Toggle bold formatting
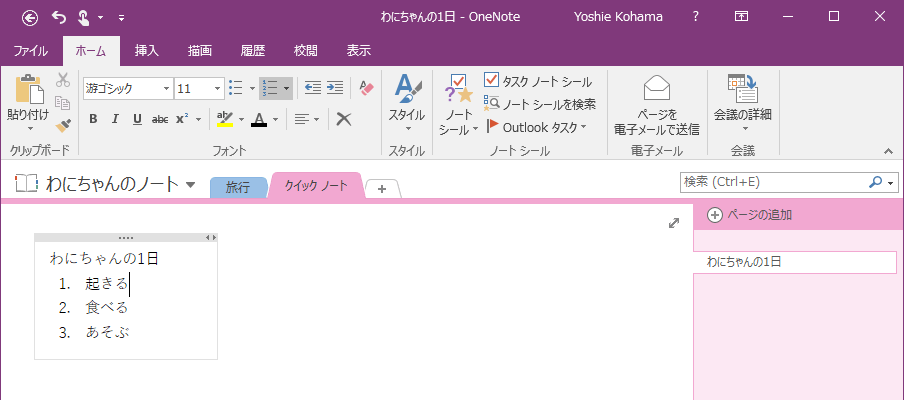This screenshot has width=904, height=400. (93, 119)
